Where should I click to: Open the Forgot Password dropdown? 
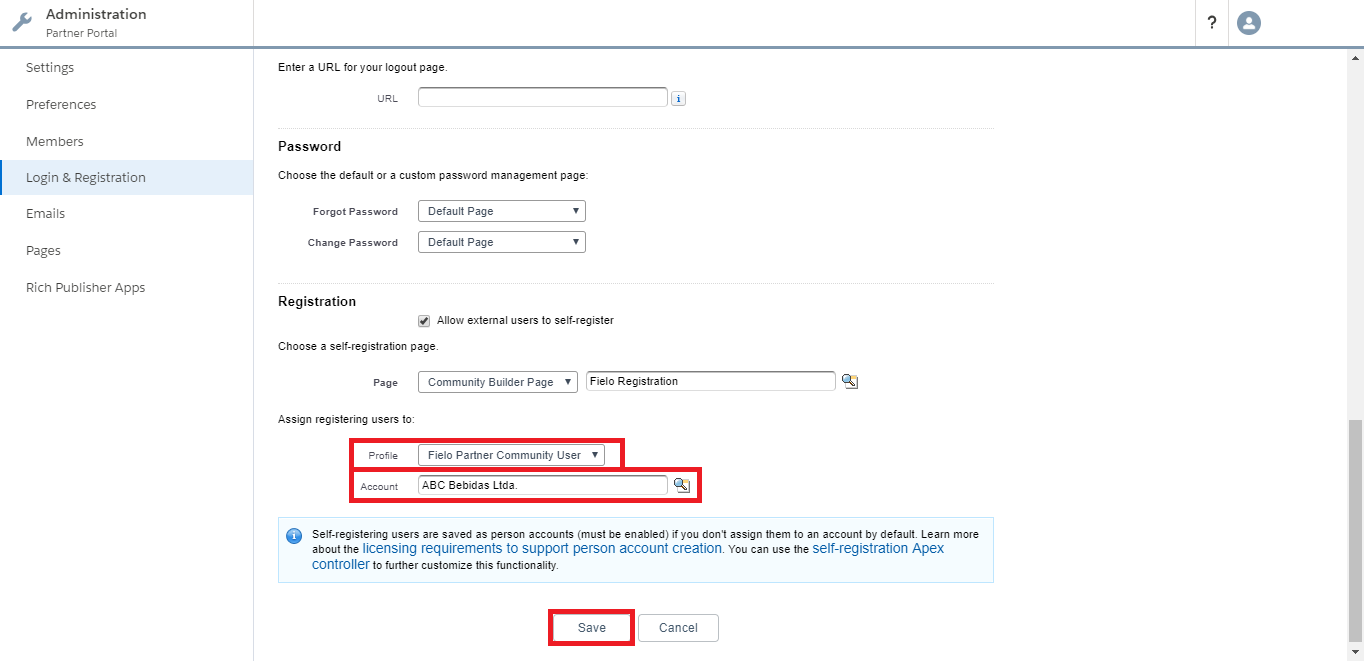(x=502, y=211)
